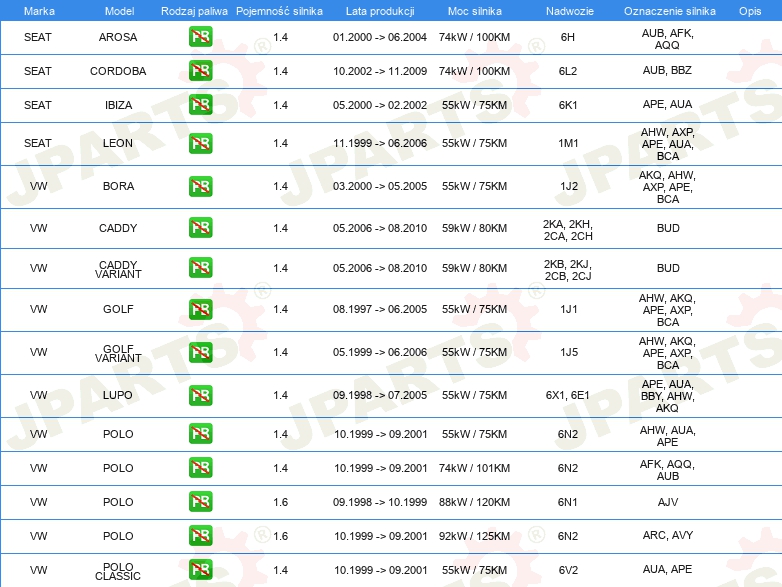Select the BORA model cell
782x587 pixels.
118,186
